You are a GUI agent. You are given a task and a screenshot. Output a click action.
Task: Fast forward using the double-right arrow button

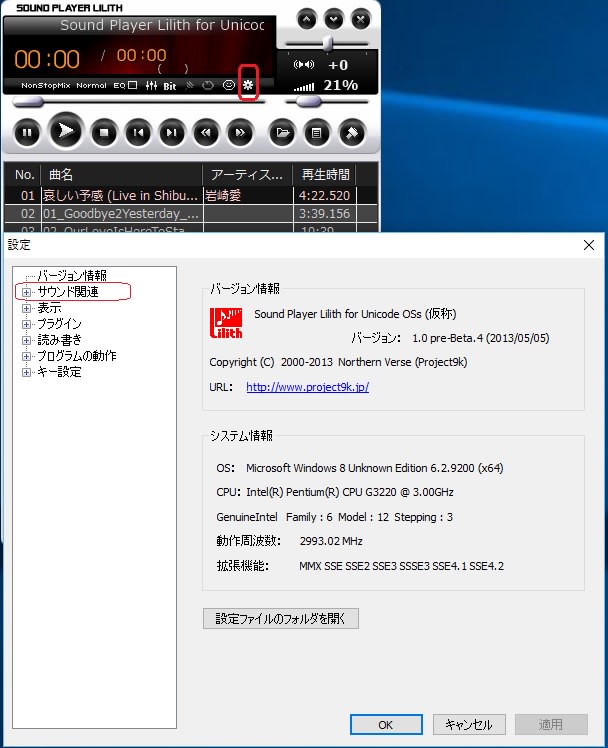(240, 133)
